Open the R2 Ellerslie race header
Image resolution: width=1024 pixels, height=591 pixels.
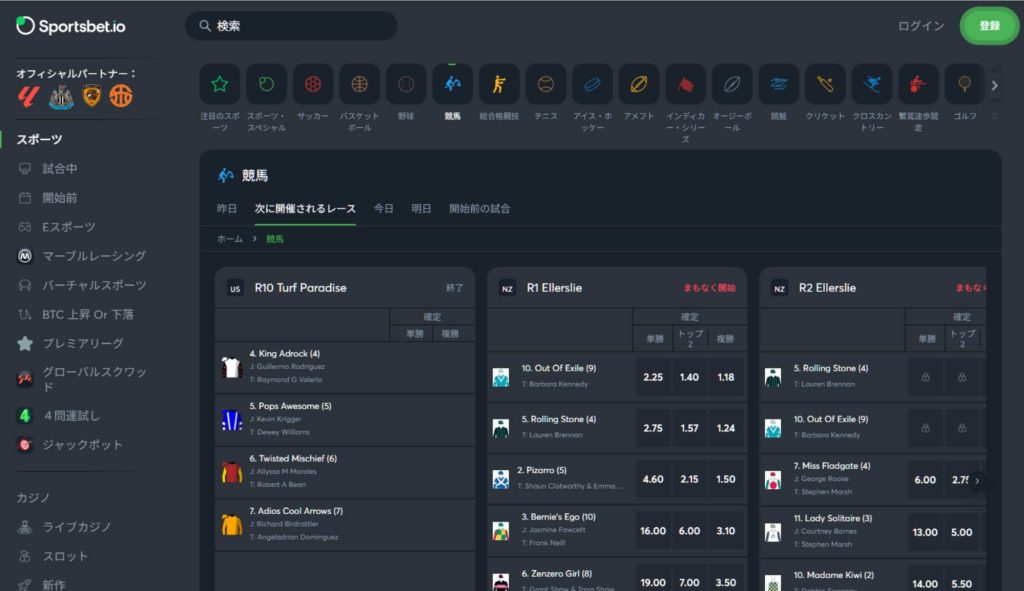[872, 288]
